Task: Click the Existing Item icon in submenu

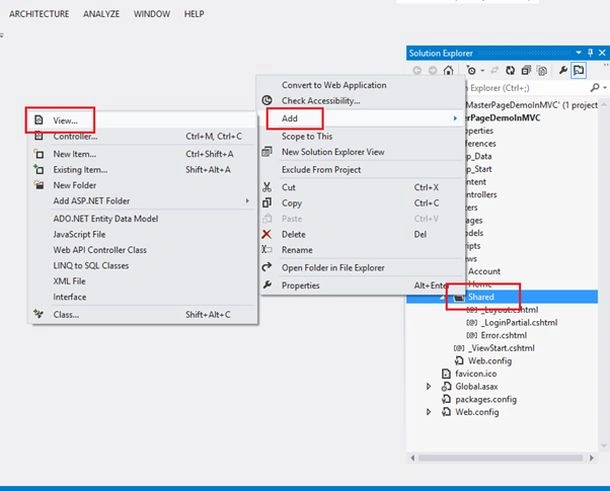Action: pos(39,170)
